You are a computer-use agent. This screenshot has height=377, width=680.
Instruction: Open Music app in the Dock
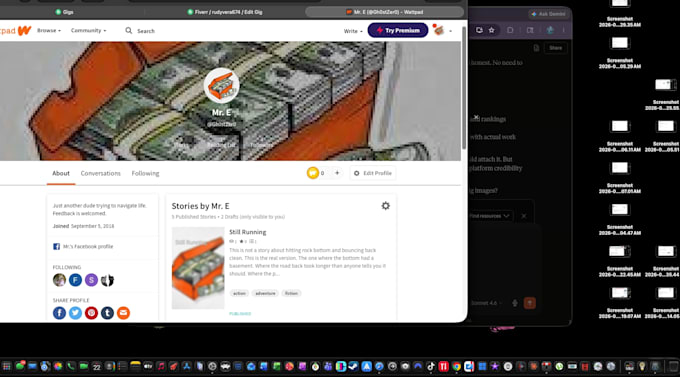[161, 367]
